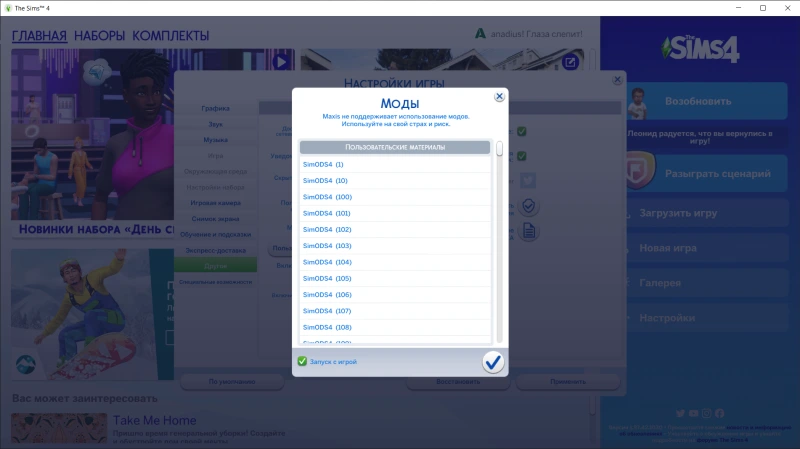This screenshot has height=449, width=800.
Task: Select SimODS4 (108) entry
Action: click(x=395, y=328)
